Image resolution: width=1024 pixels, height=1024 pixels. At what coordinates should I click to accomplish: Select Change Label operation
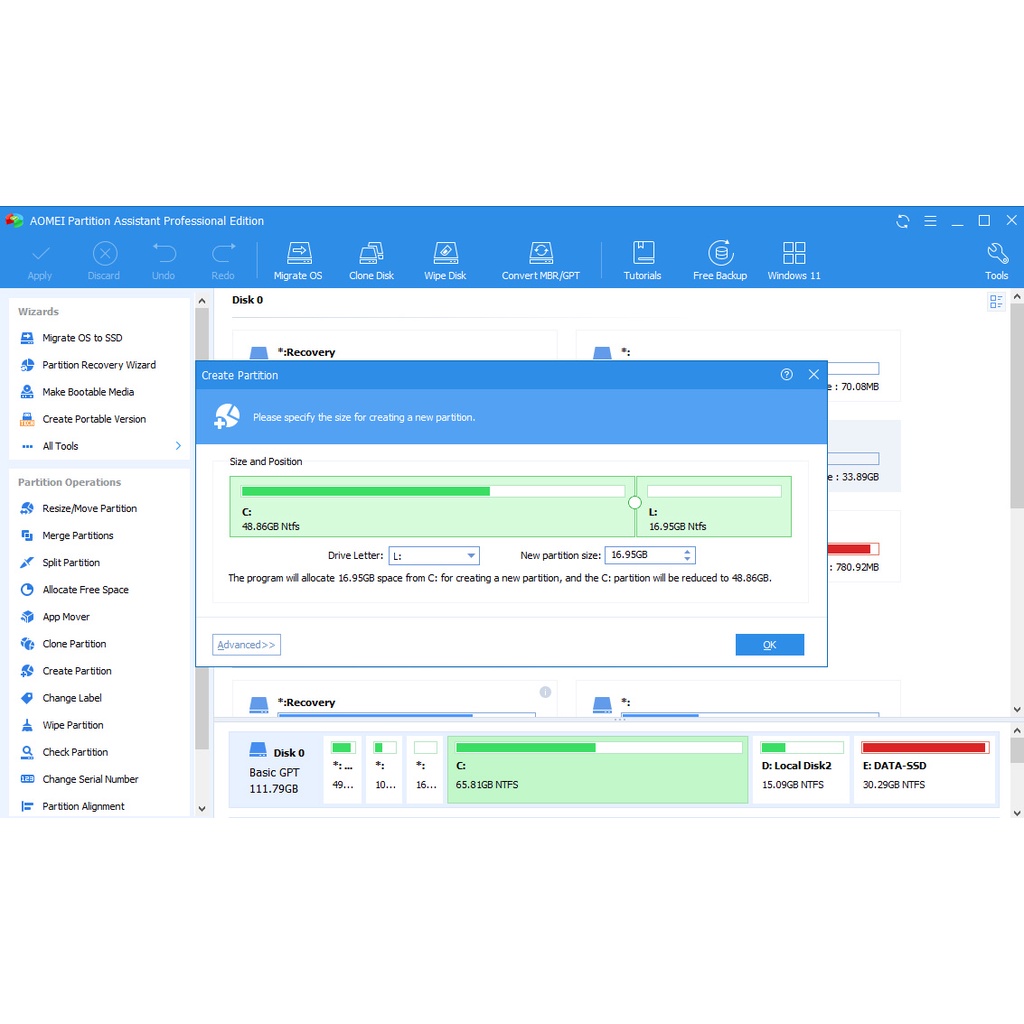pyautogui.click(x=72, y=698)
